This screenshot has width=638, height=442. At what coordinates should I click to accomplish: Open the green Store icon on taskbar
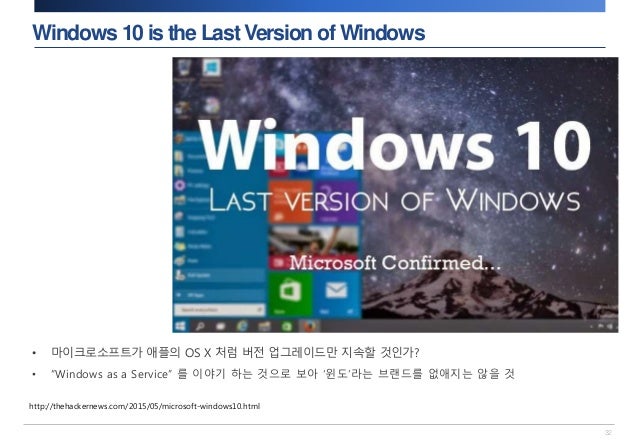pyautogui.click(x=286, y=326)
